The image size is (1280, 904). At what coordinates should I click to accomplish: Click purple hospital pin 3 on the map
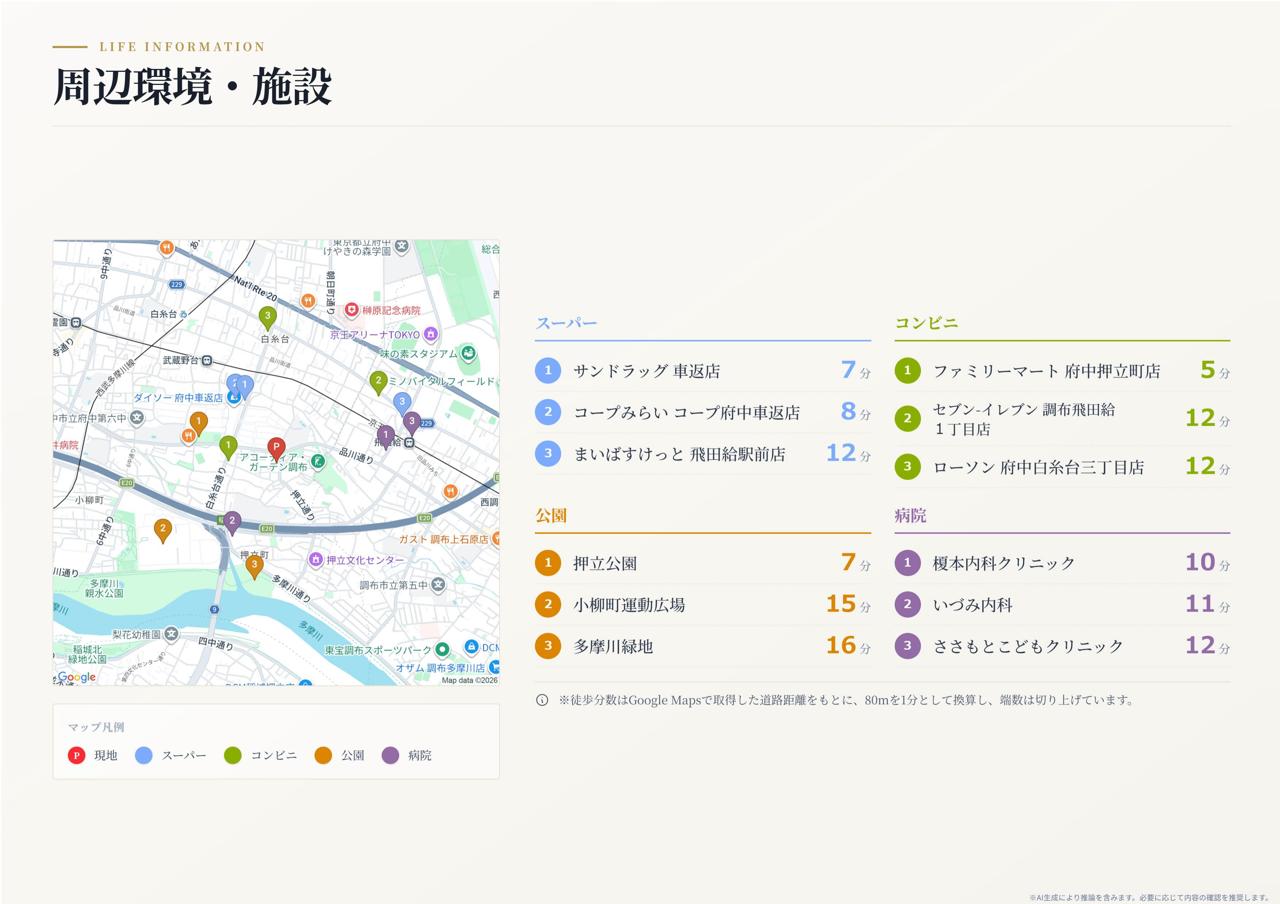pyautogui.click(x=412, y=422)
